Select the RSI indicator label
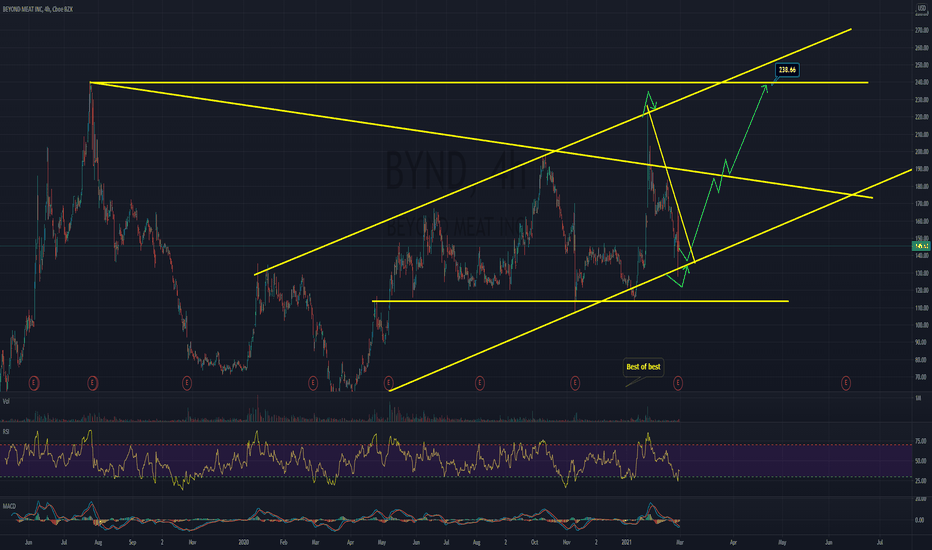The image size is (932, 550). [6, 431]
